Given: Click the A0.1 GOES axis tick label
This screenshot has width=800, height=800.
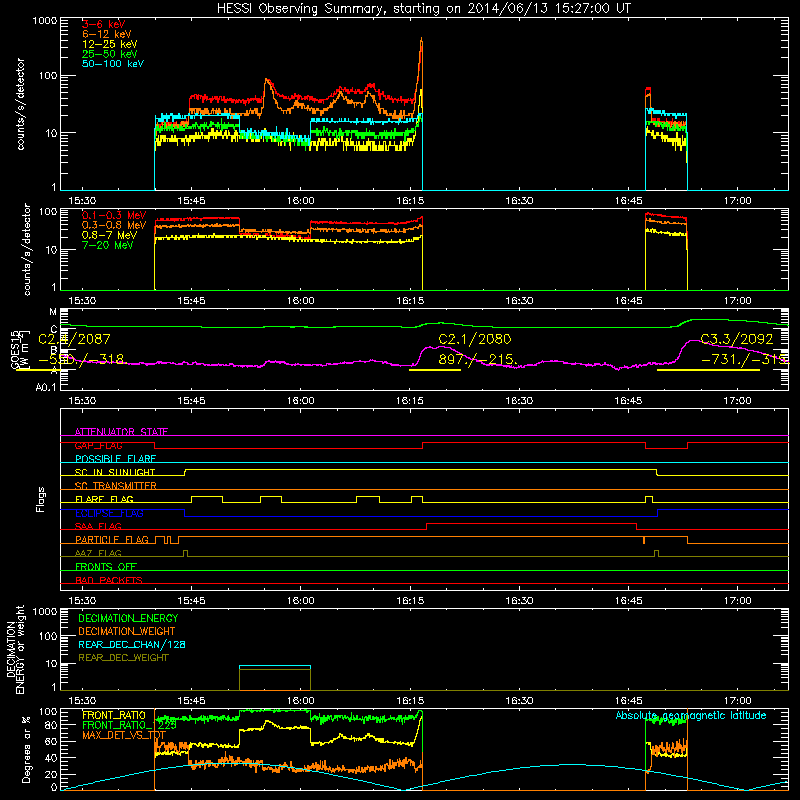Looking at the screenshot, I should point(46,388).
